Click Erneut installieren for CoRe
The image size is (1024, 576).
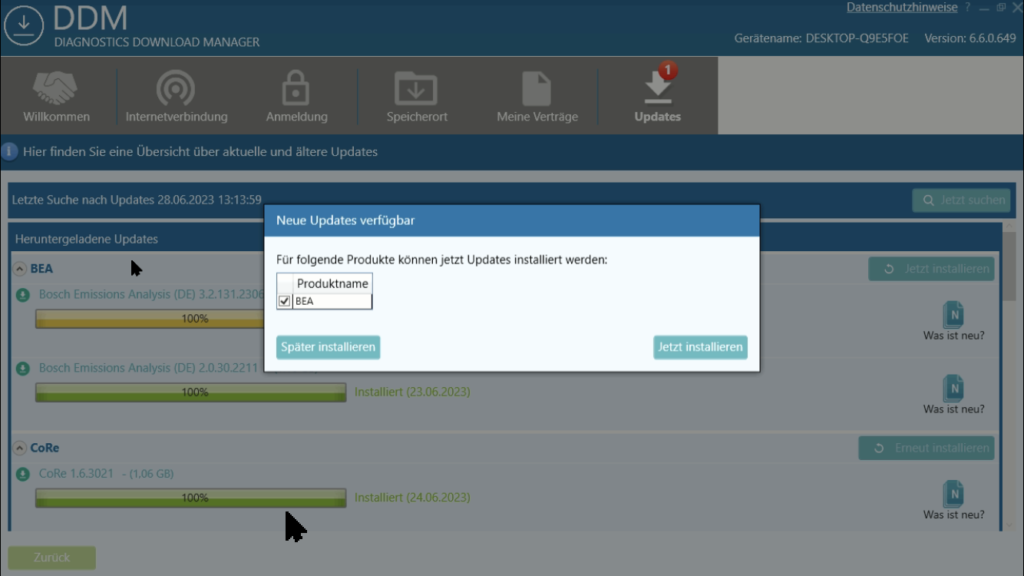coord(926,448)
